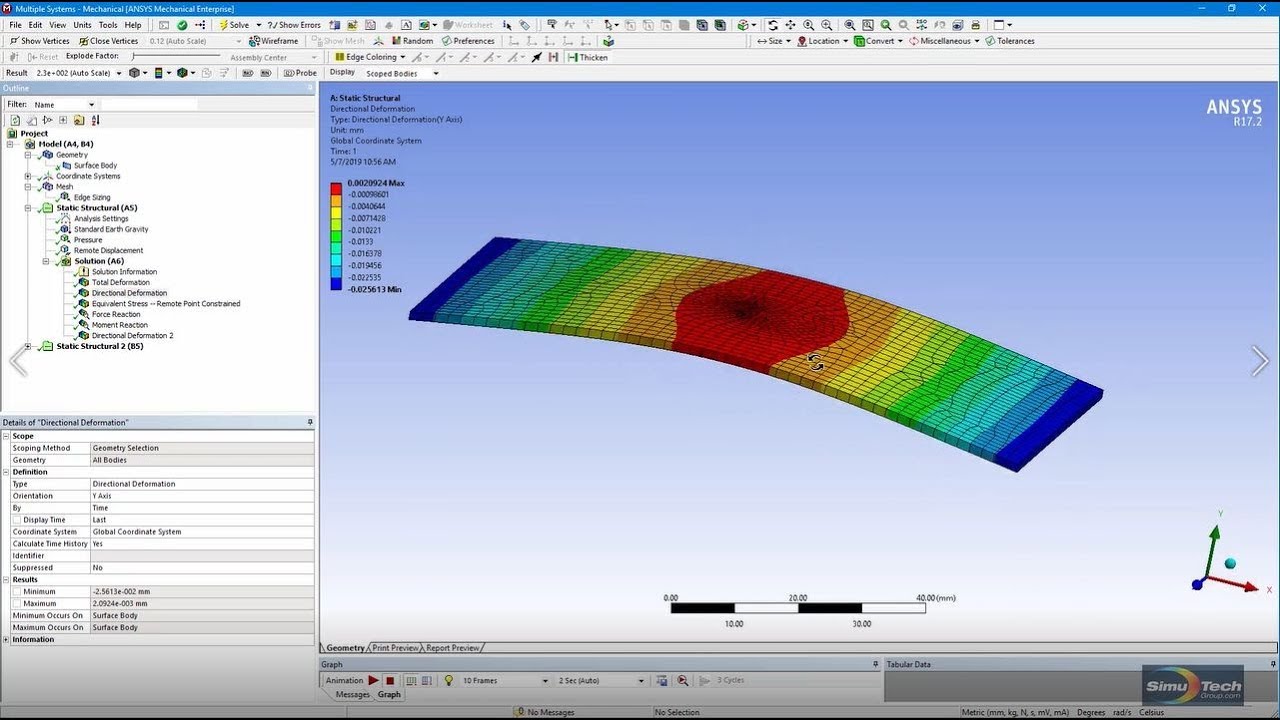This screenshot has width=1280, height=720.
Task: Select Analysis Settings in the tree
Action: (x=101, y=218)
